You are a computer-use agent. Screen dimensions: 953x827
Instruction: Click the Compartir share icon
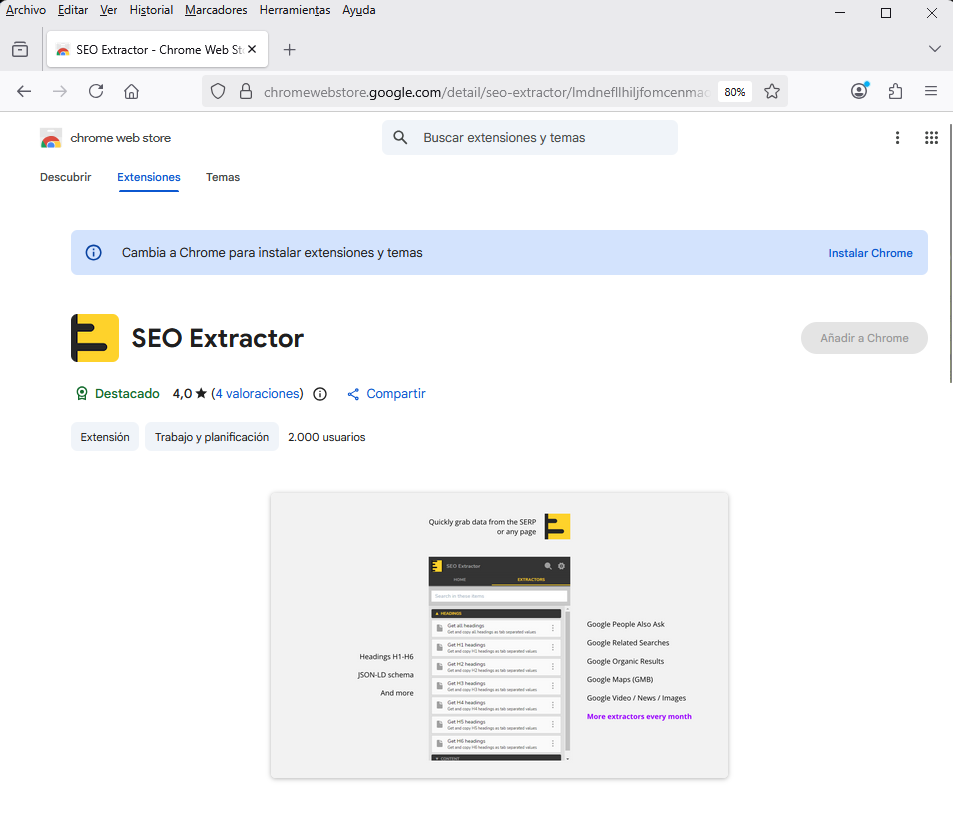coord(353,394)
